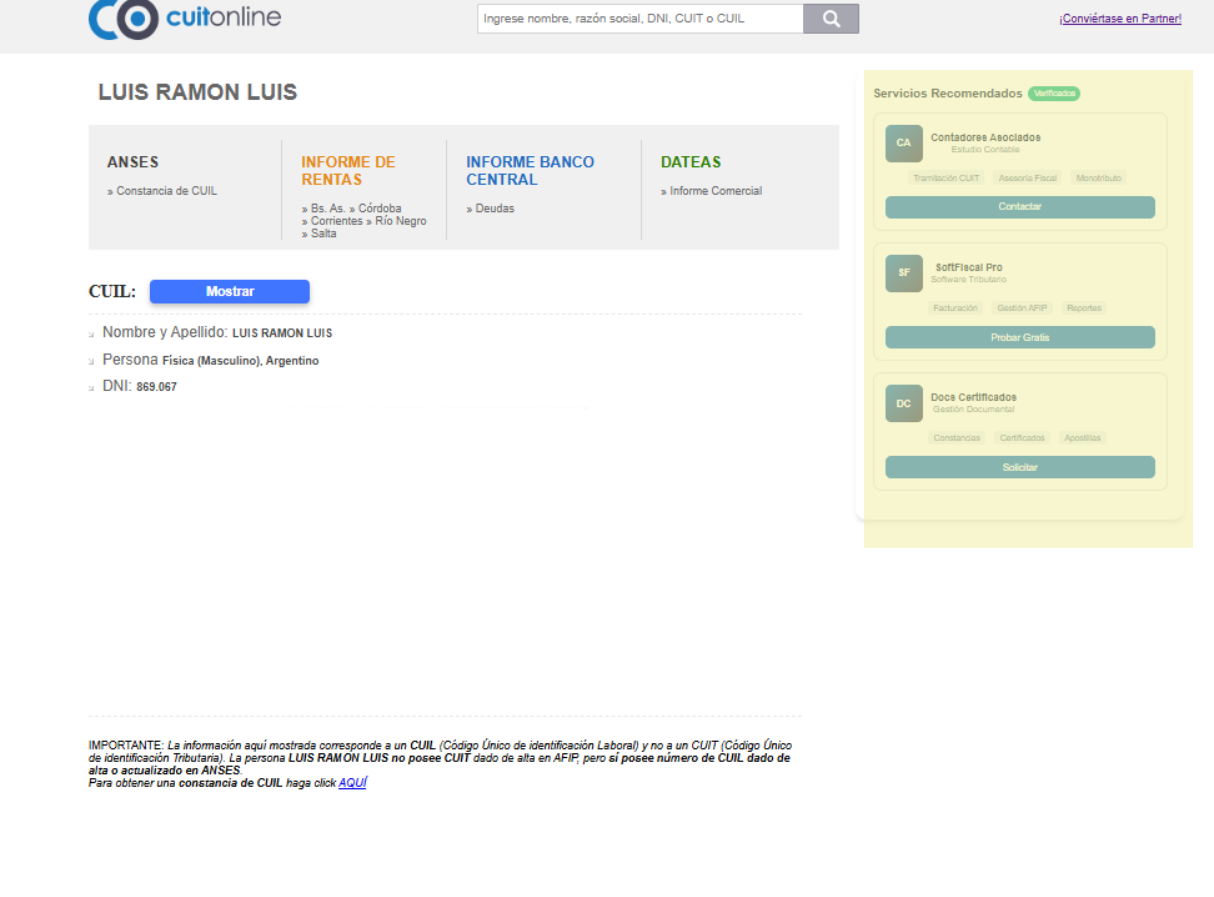Click the SF SoftFiscal Pro avatar
Viewport: 1214px width, 897px height.
pos(903,273)
